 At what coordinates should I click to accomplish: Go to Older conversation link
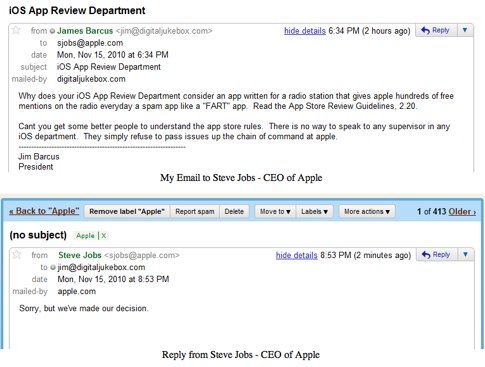(462, 212)
